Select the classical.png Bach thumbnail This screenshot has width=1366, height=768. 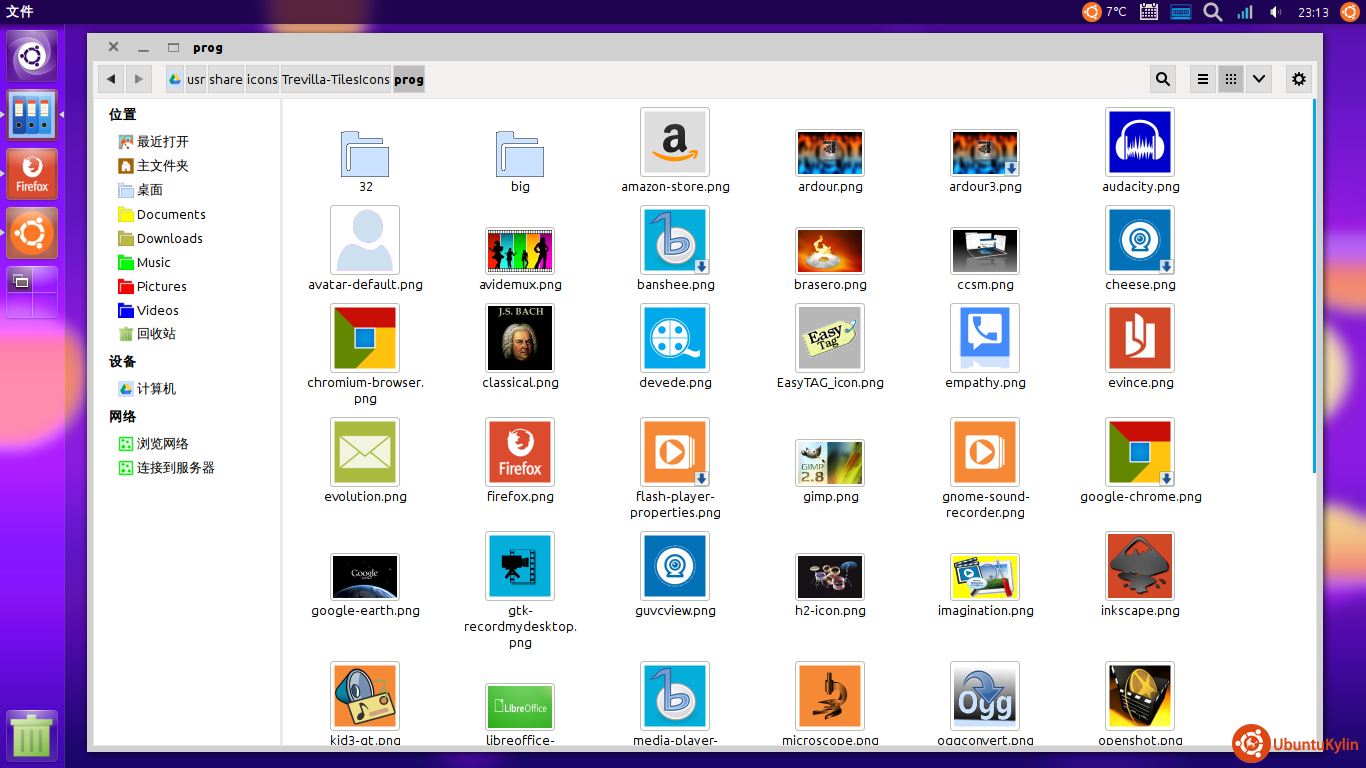[520, 338]
